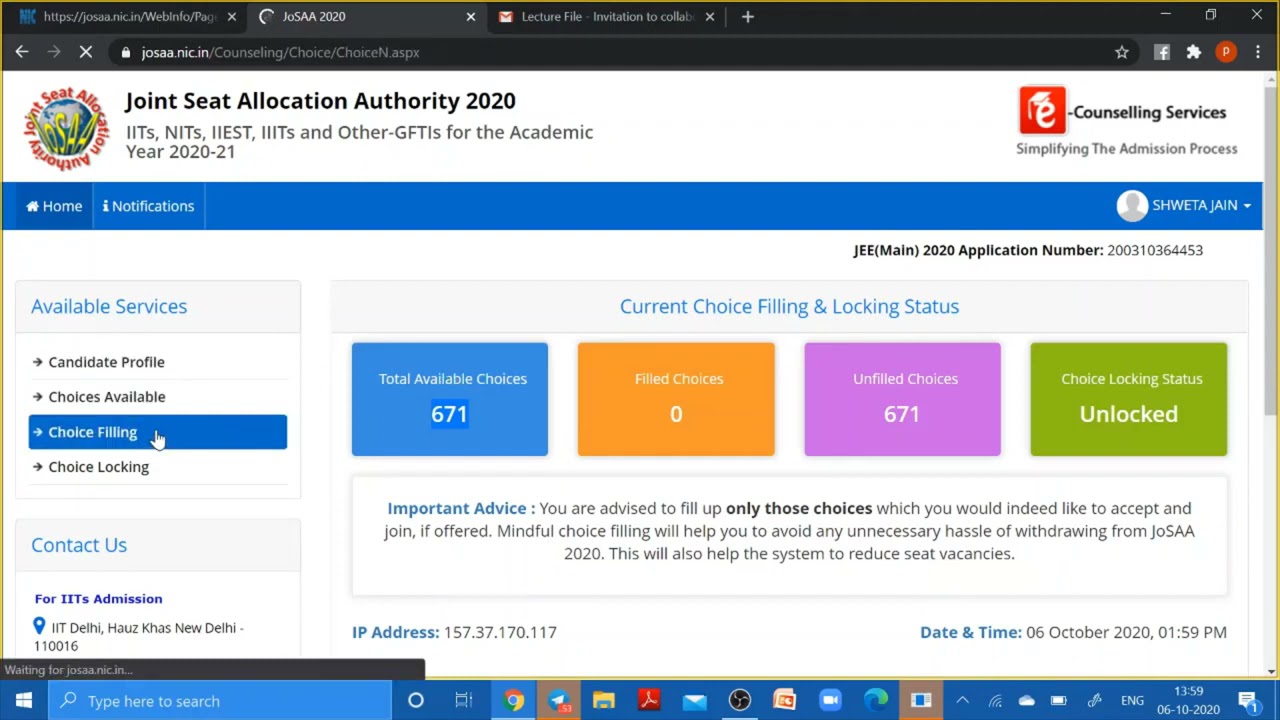Open the Chrome extensions puzzle icon
The width and height of the screenshot is (1280, 720).
[1193, 52]
